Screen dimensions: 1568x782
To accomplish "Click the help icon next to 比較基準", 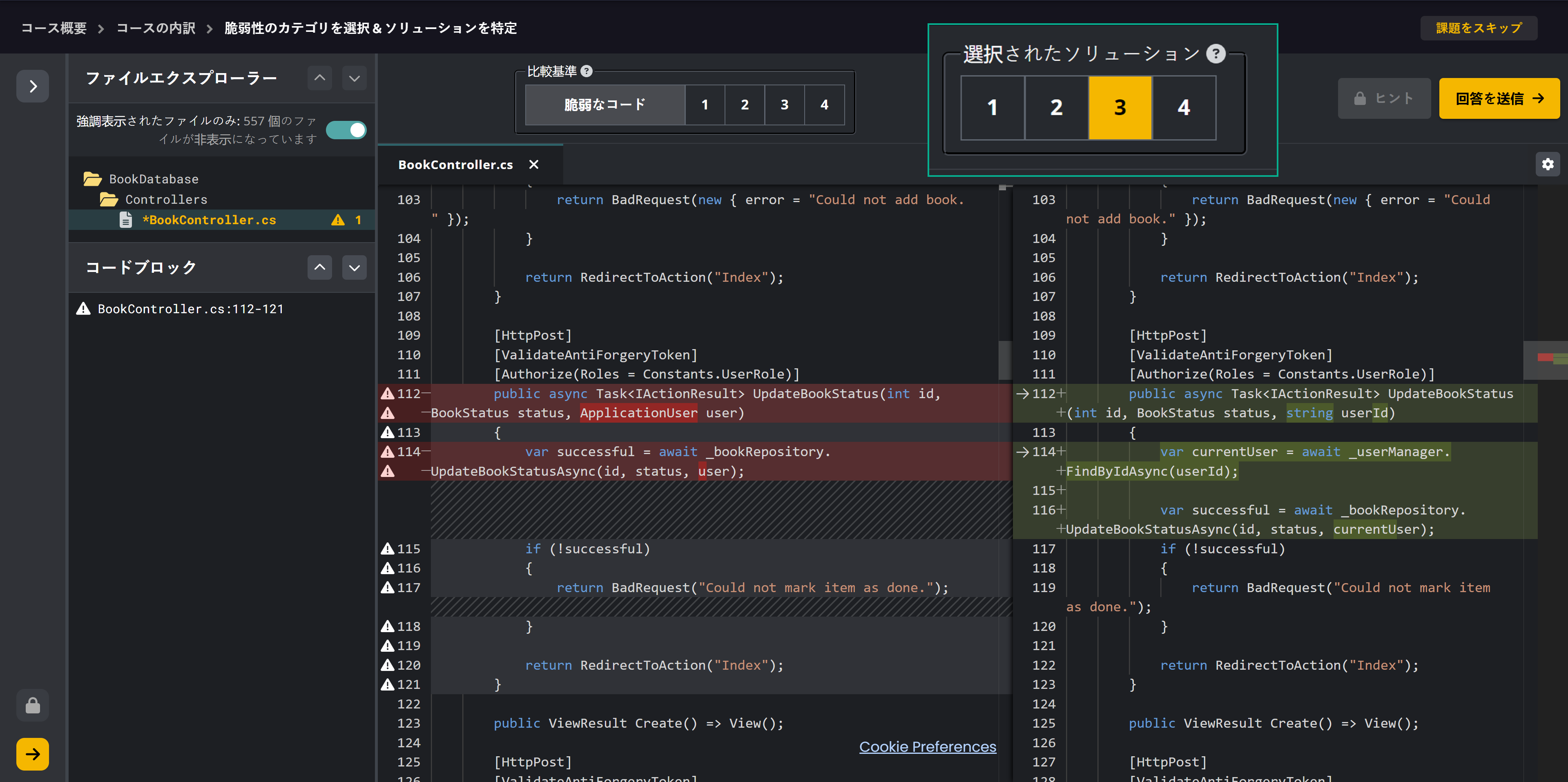I will click(x=586, y=71).
